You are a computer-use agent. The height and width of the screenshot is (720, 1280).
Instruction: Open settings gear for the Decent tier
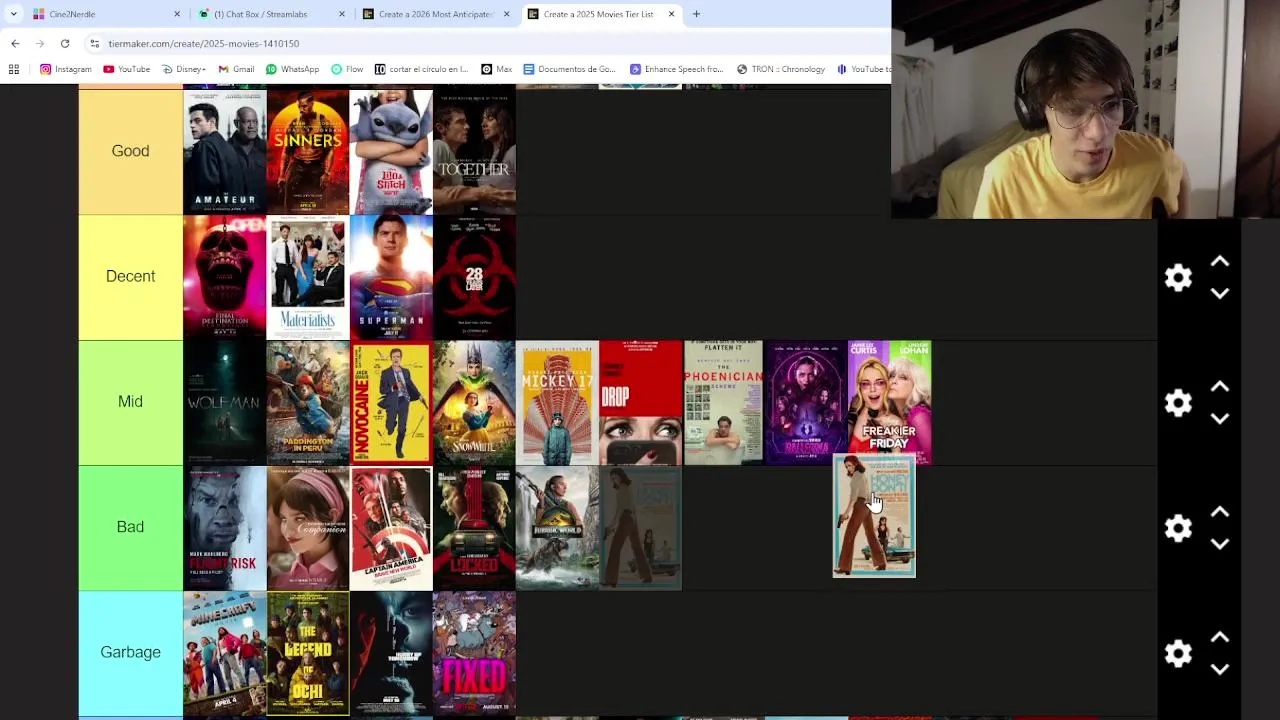[x=1178, y=277]
